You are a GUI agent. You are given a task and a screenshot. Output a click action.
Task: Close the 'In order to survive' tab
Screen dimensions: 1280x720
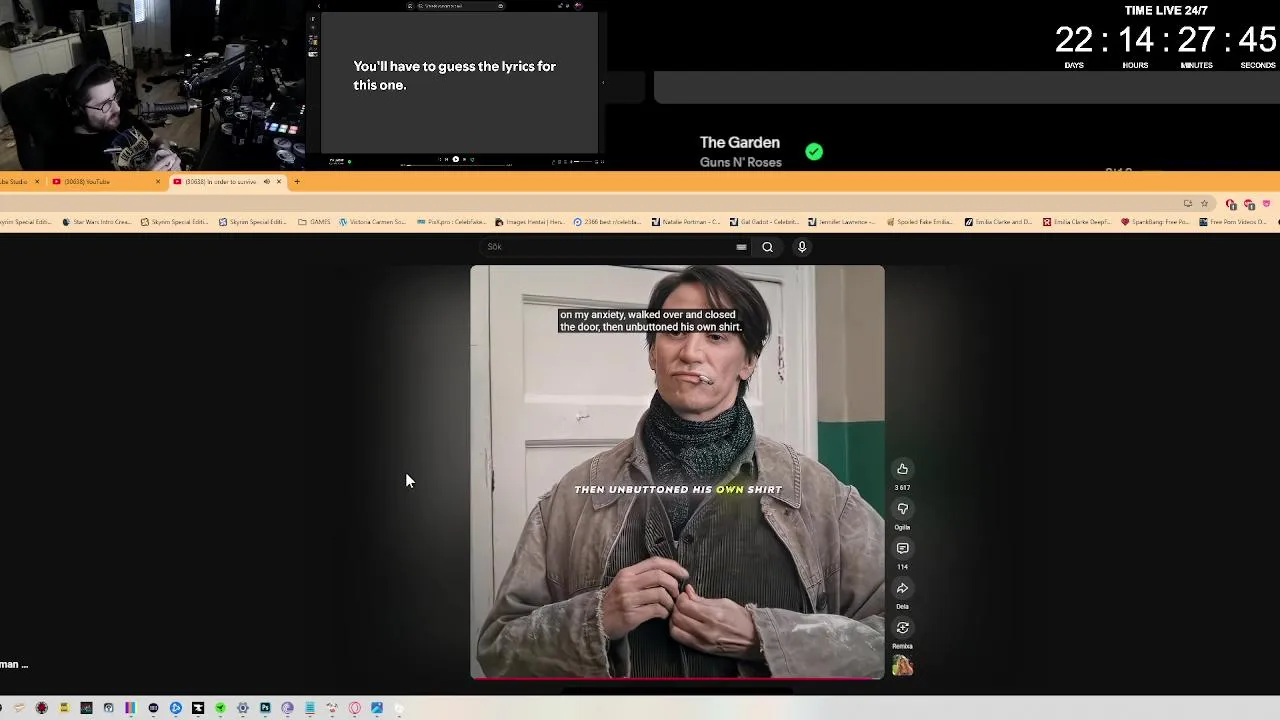click(279, 182)
